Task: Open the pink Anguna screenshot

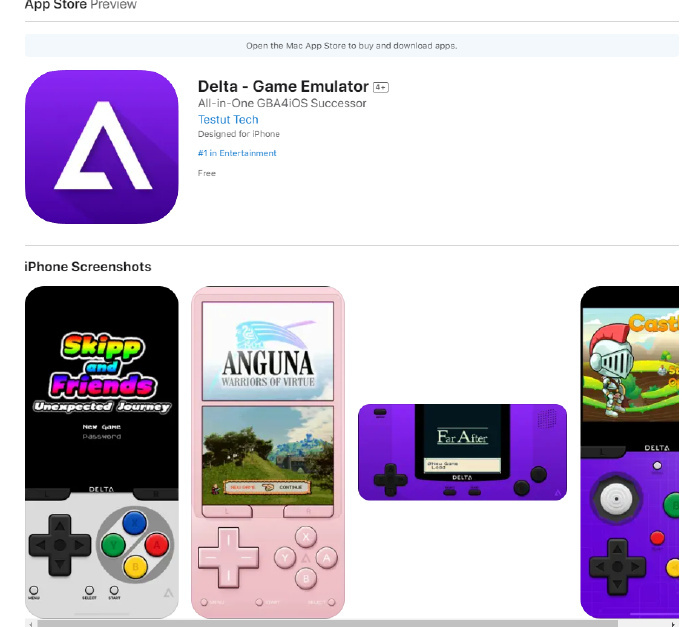Action: 268,452
